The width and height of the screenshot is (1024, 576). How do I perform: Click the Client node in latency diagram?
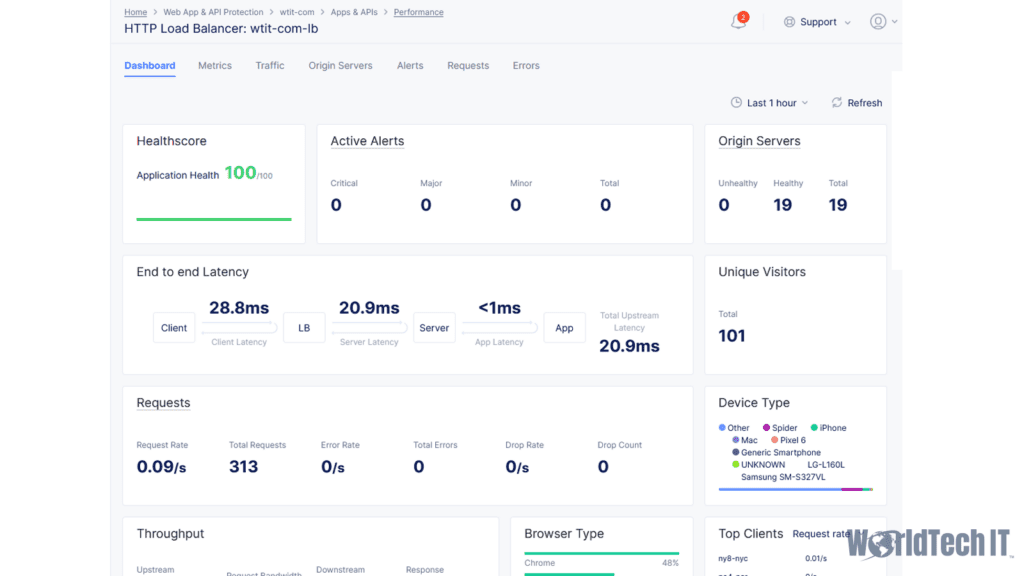174,328
